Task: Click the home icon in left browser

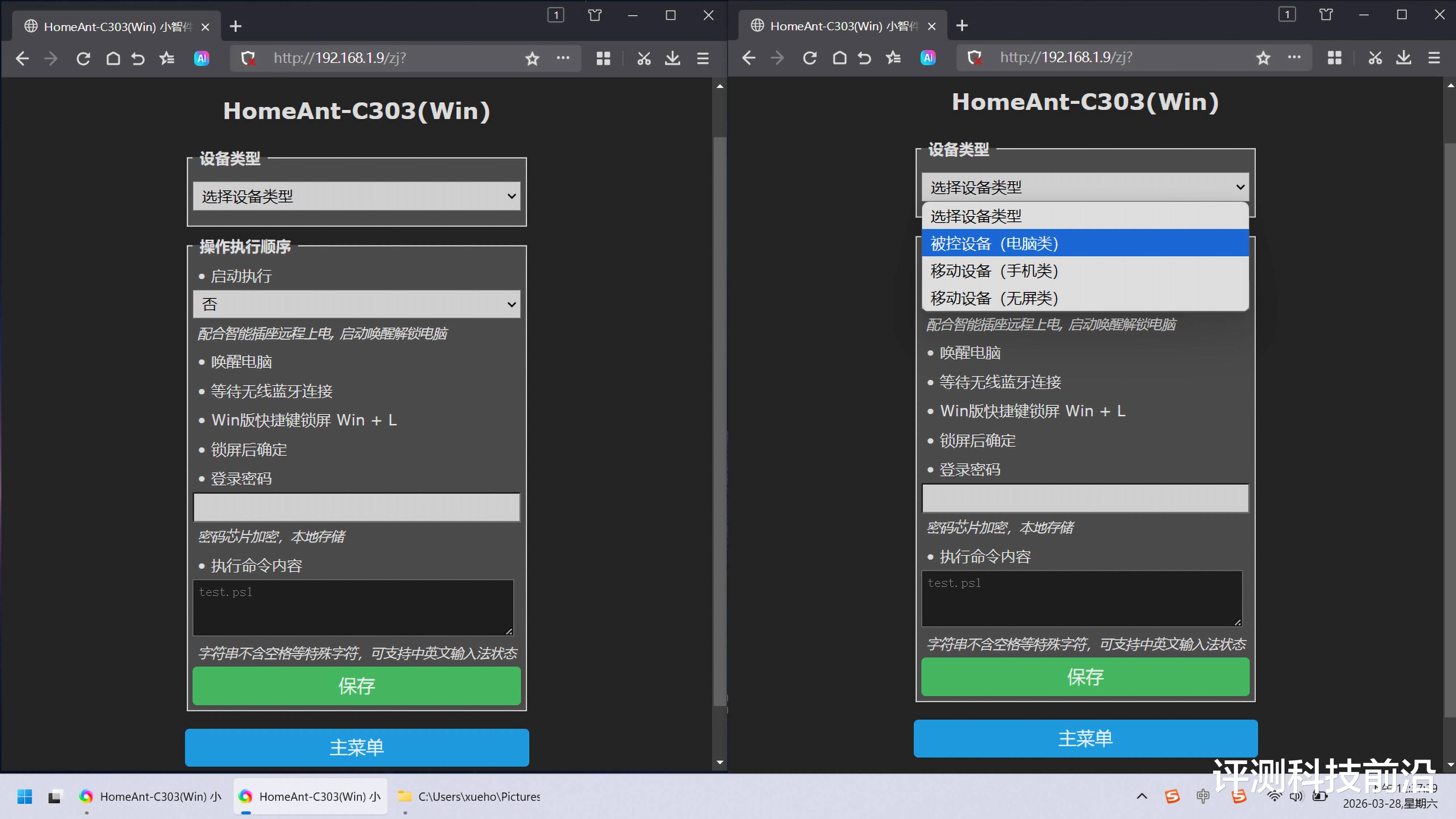Action: (x=113, y=58)
